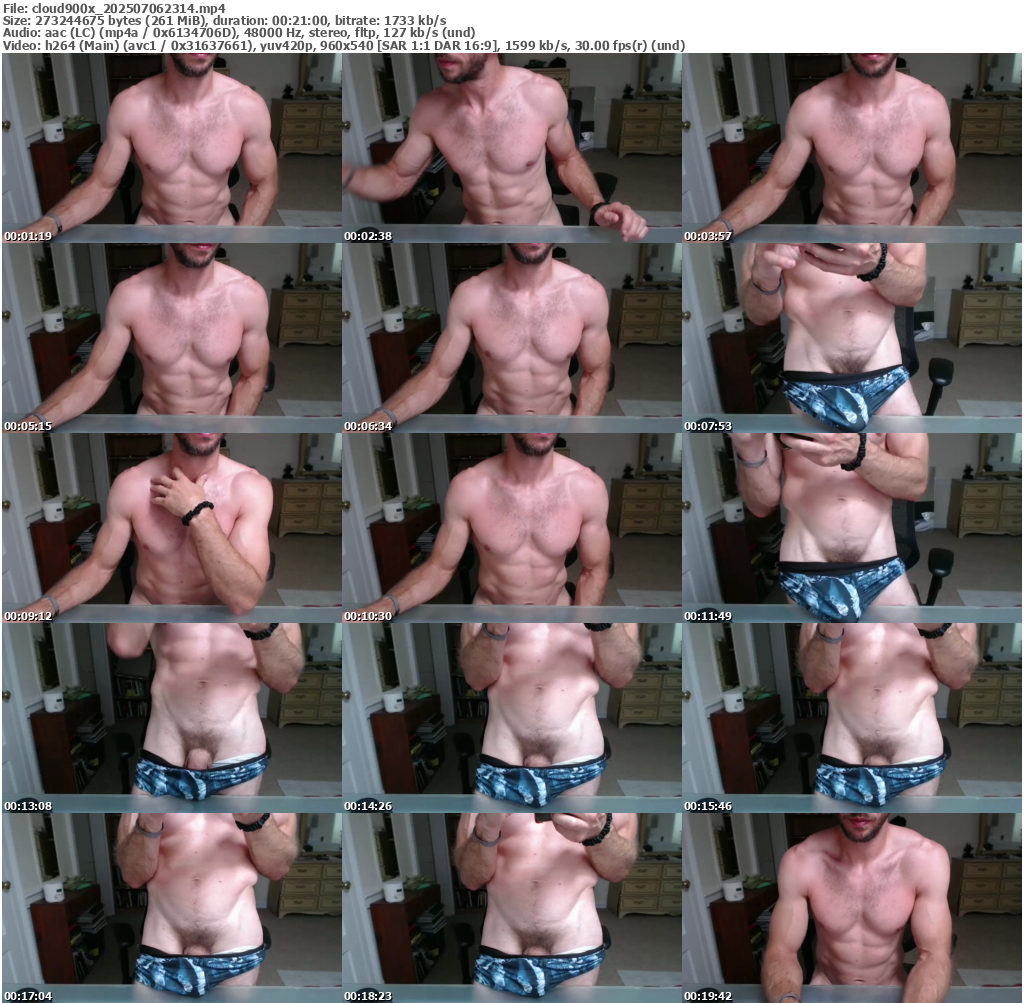Image resolution: width=1024 pixels, height=1003 pixels.
Task: Click the frame labeled 00:18:23
Action: click(512, 908)
